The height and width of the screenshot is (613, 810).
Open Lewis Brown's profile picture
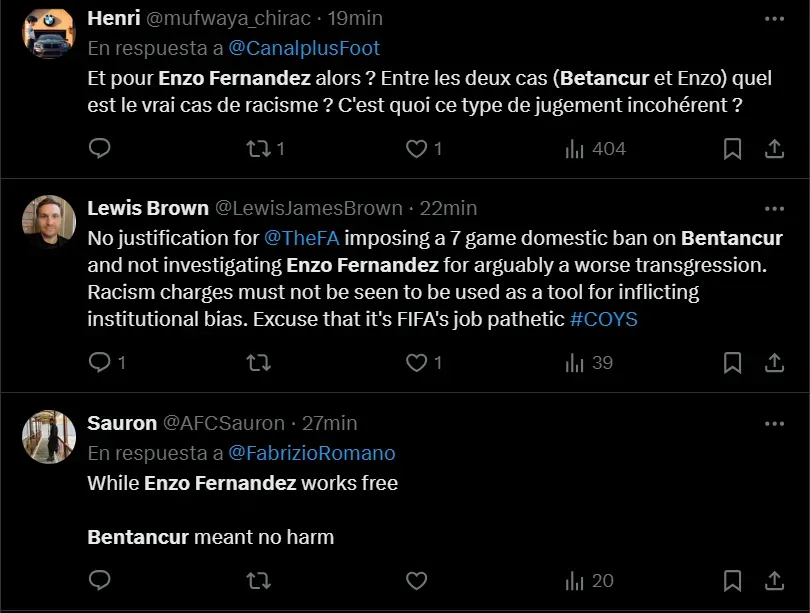coord(49,222)
